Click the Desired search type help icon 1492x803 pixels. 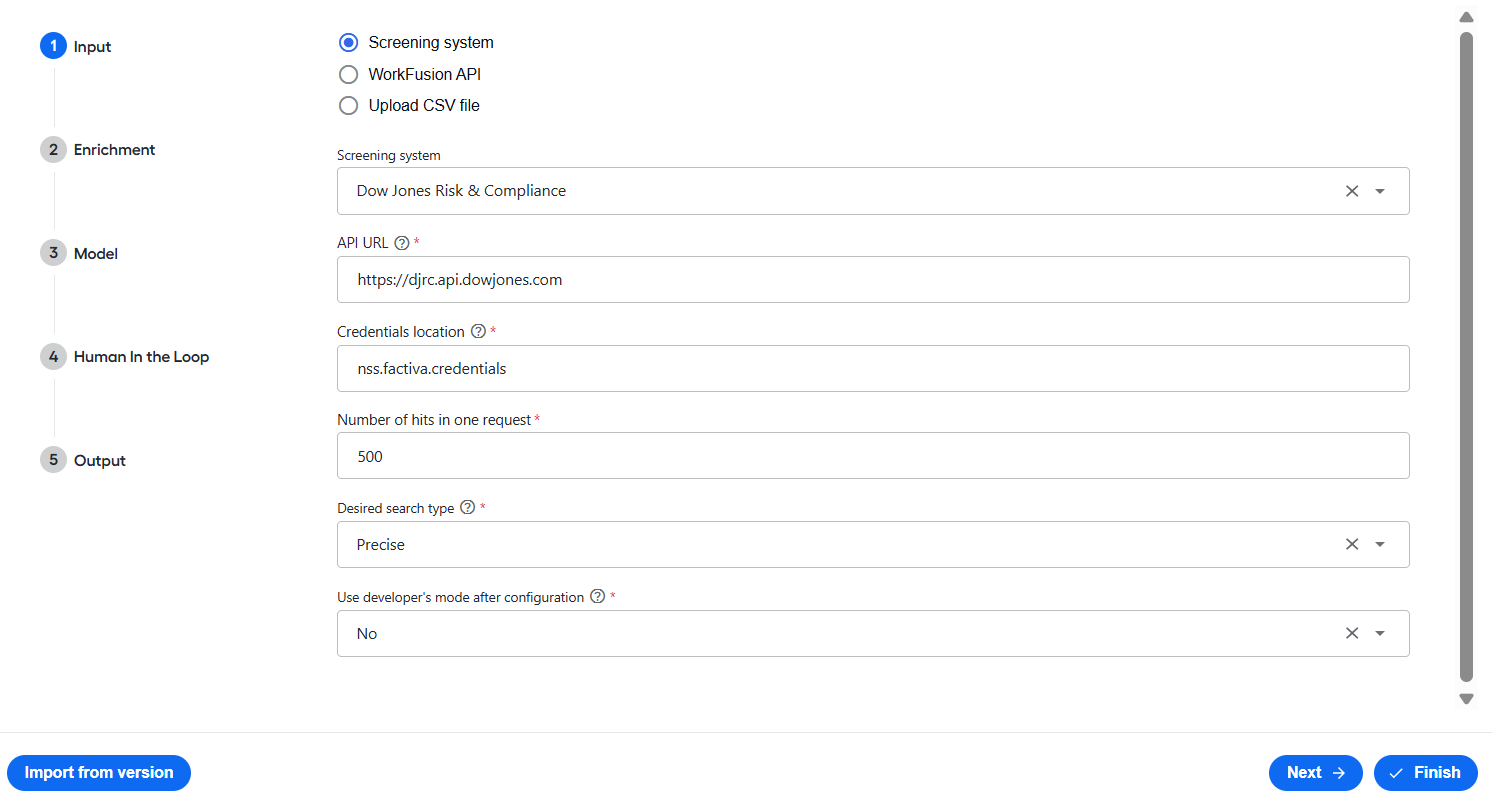click(467, 508)
